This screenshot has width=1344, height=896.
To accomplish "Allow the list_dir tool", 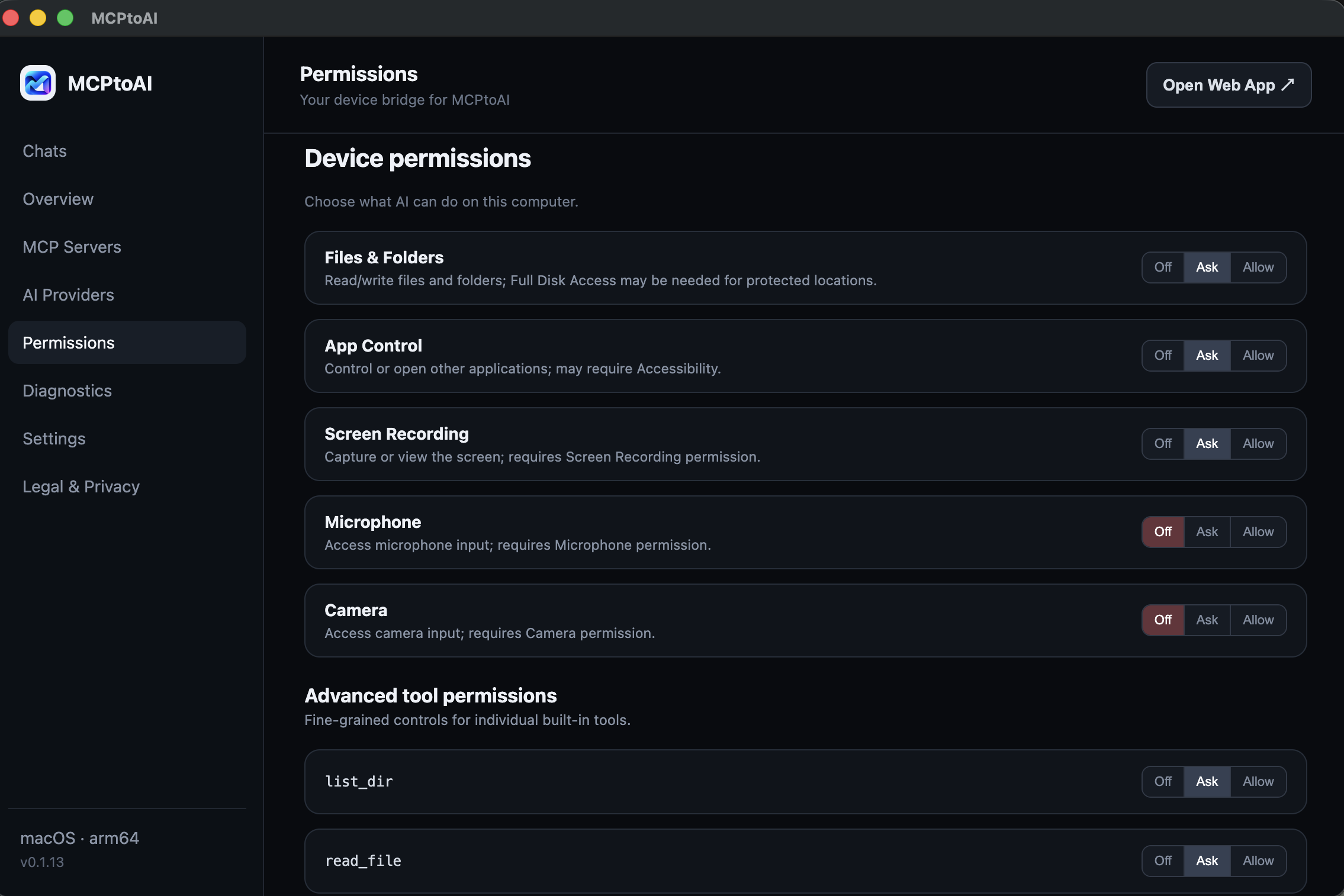I will tap(1258, 782).
